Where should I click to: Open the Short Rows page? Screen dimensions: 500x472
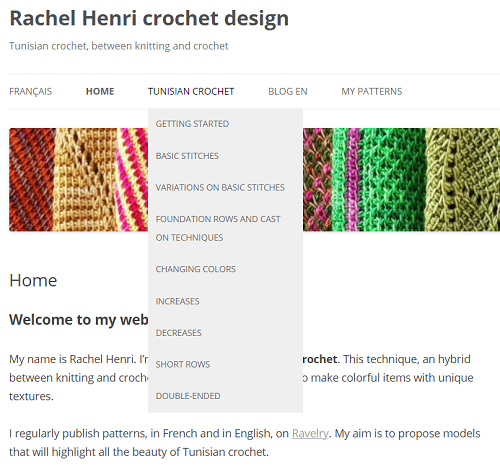coord(225,364)
